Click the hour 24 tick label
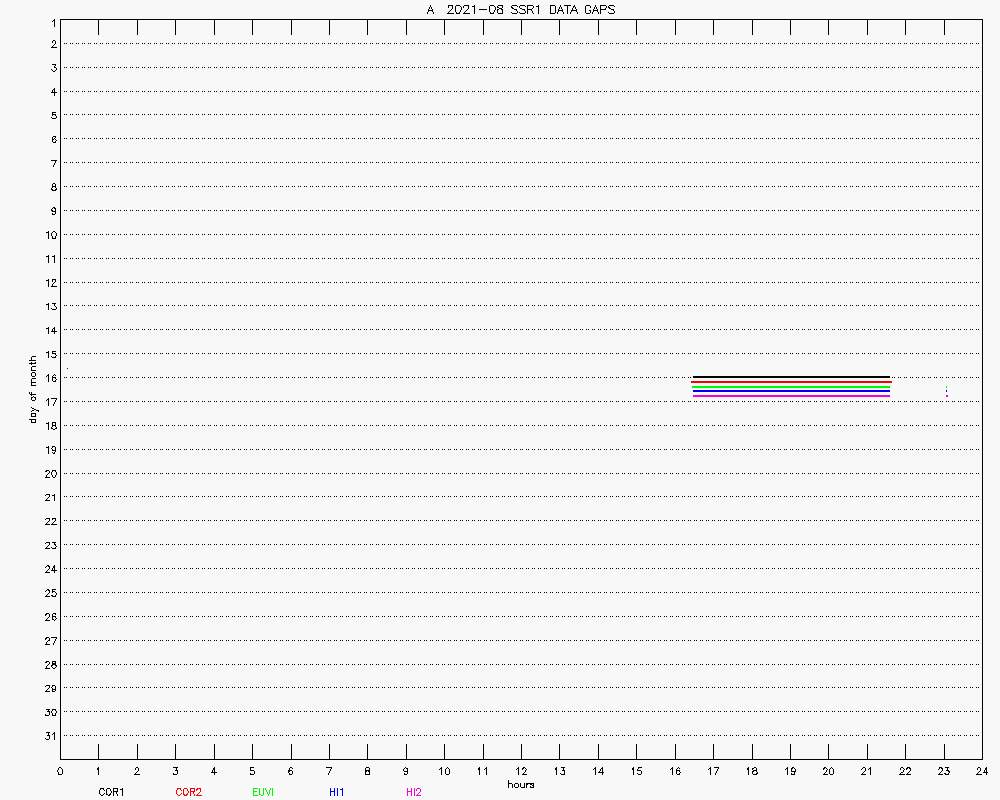The height and width of the screenshot is (800, 1000). point(982,771)
